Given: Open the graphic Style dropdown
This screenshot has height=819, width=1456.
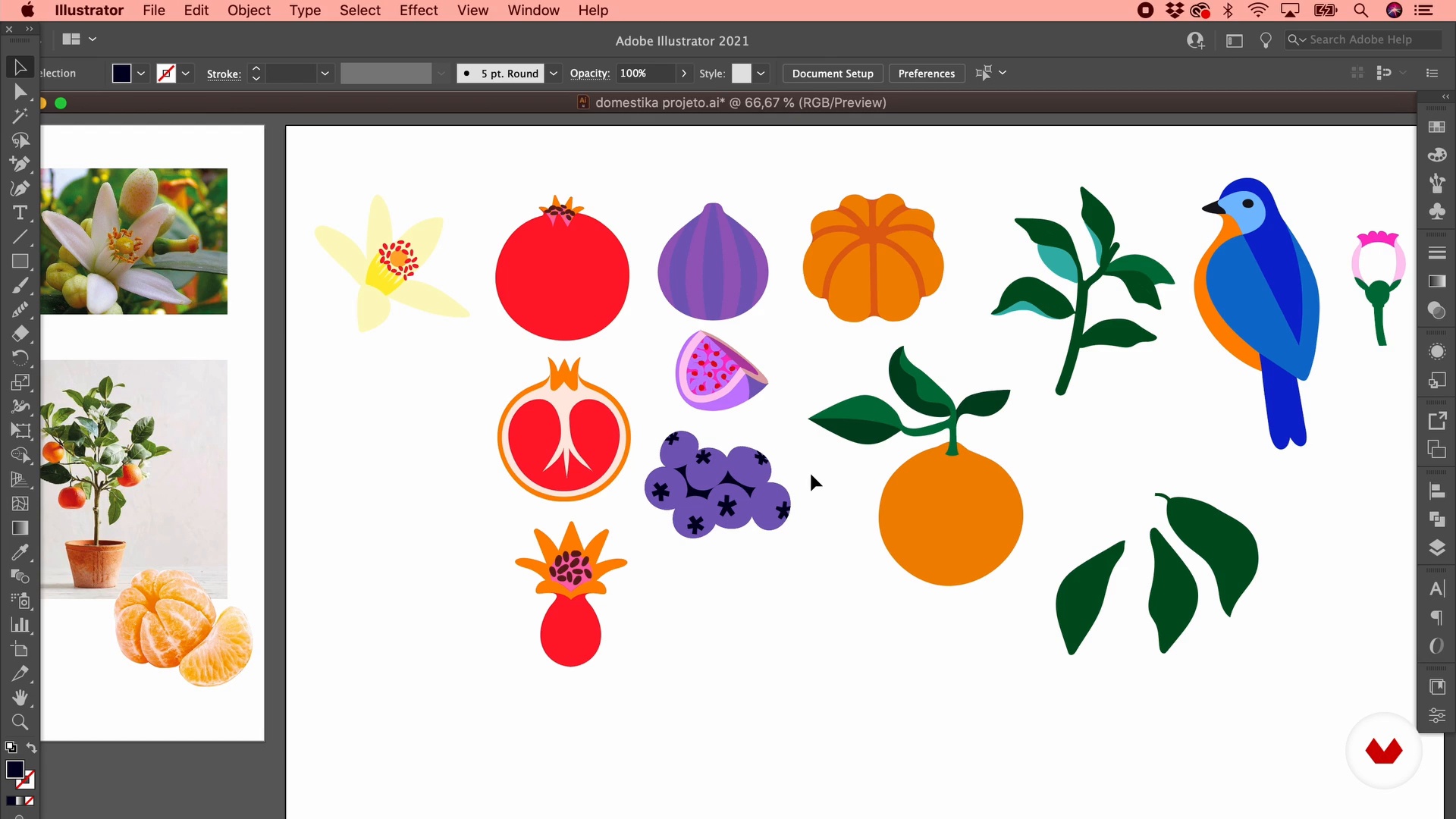Looking at the screenshot, I should pyautogui.click(x=761, y=74).
